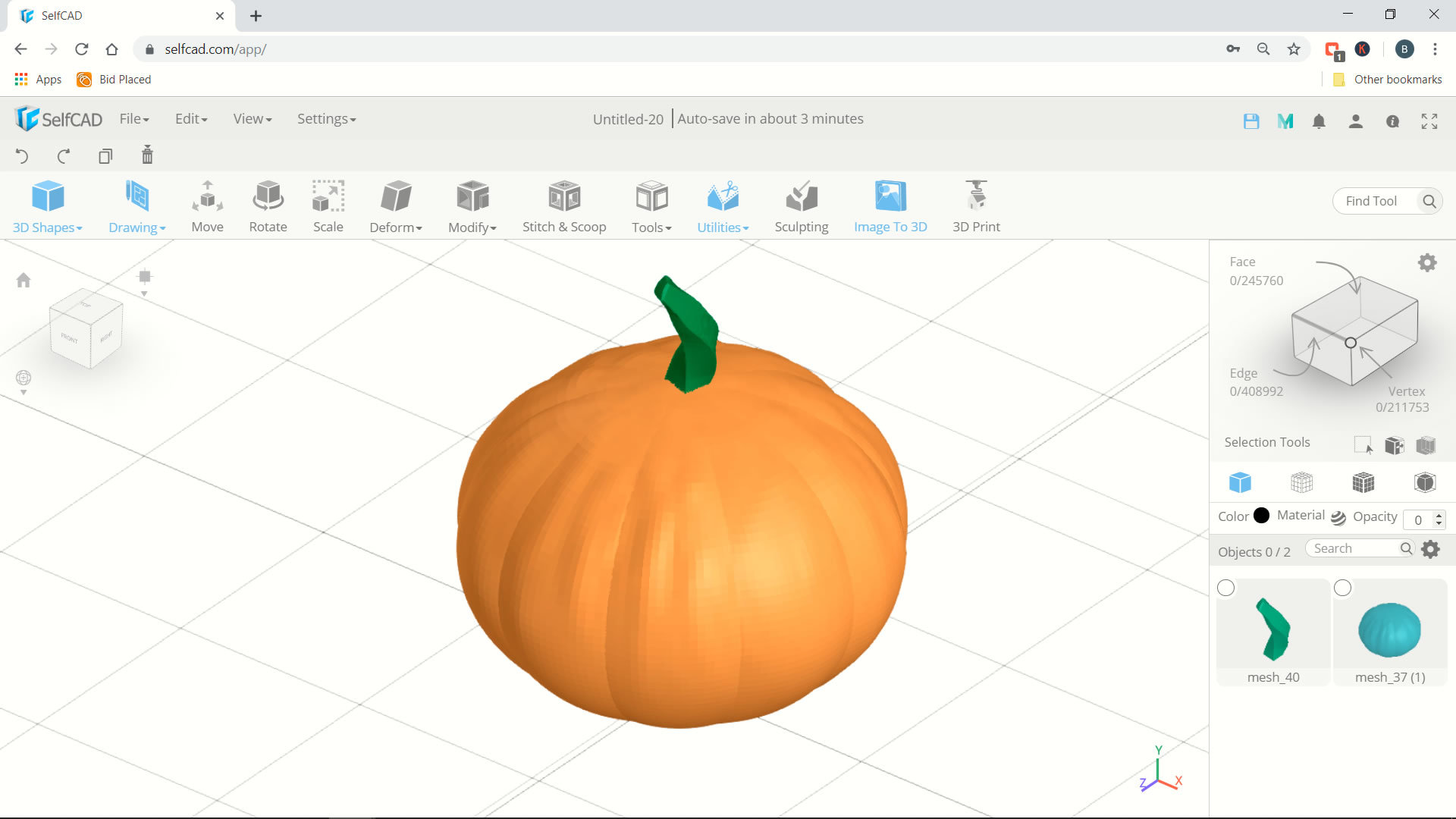Image resolution: width=1456 pixels, height=819 pixels.
Task: Check the selection circle on mesh_40
Action: coord(1226,587)
